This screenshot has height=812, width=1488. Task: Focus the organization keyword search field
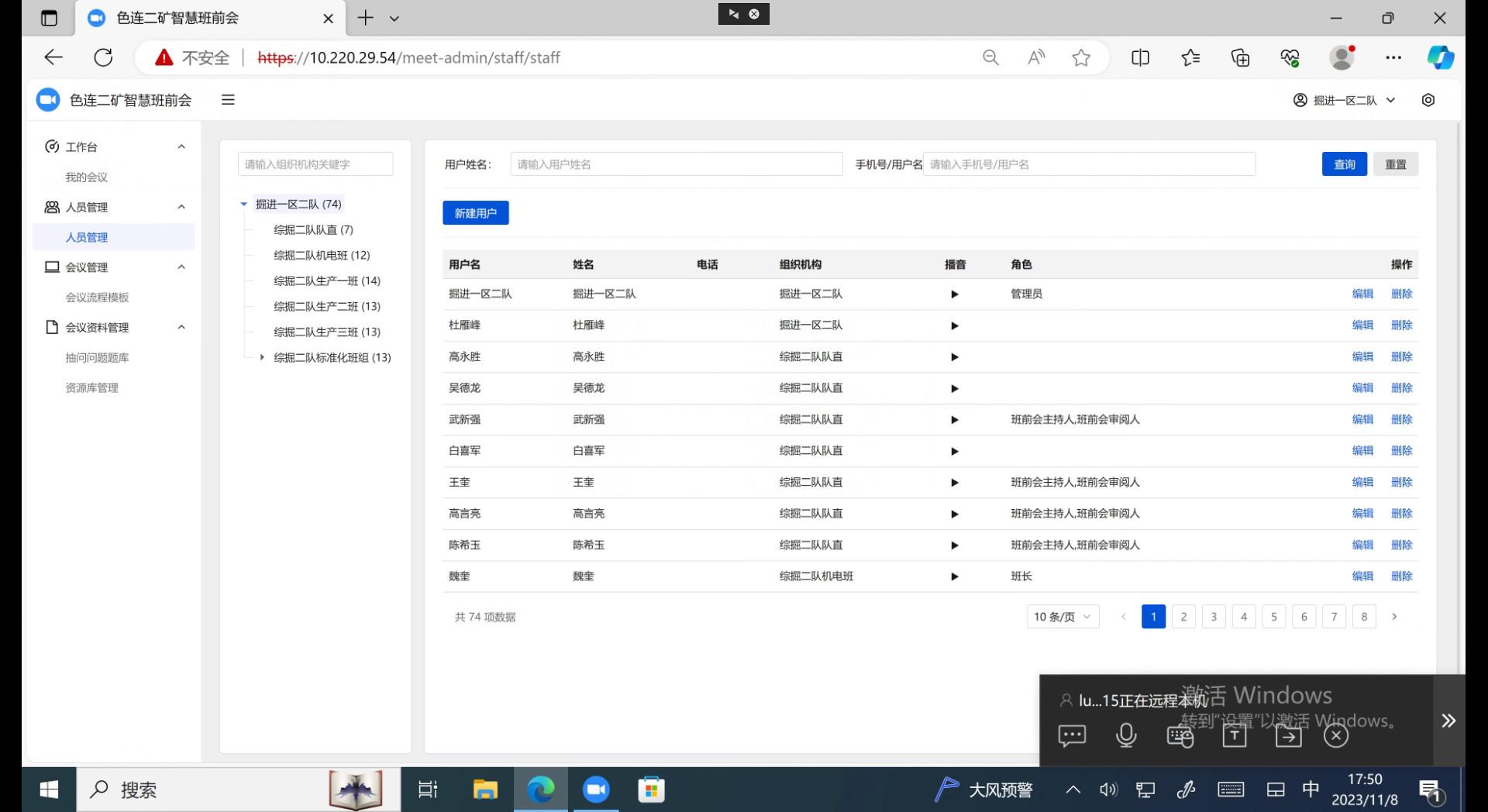pos(315,164)
